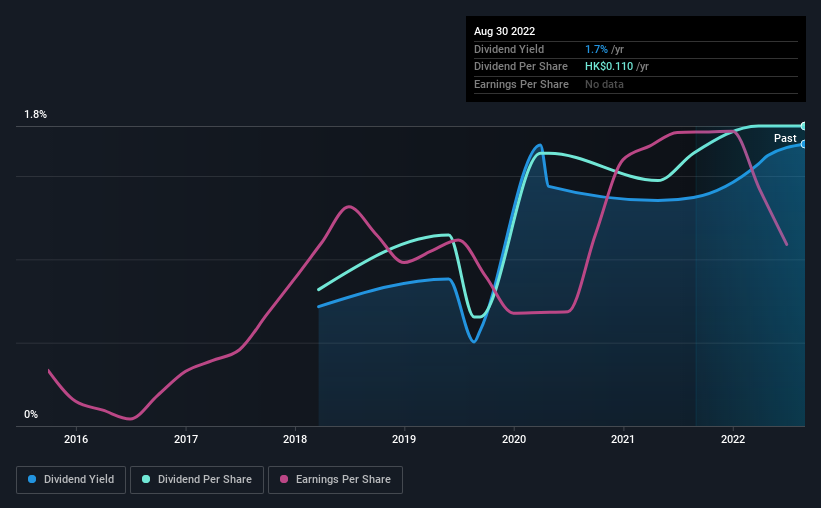Click the 2016 x-axis label
This screenshot has height=508, width=821.
tap(76, 439)
